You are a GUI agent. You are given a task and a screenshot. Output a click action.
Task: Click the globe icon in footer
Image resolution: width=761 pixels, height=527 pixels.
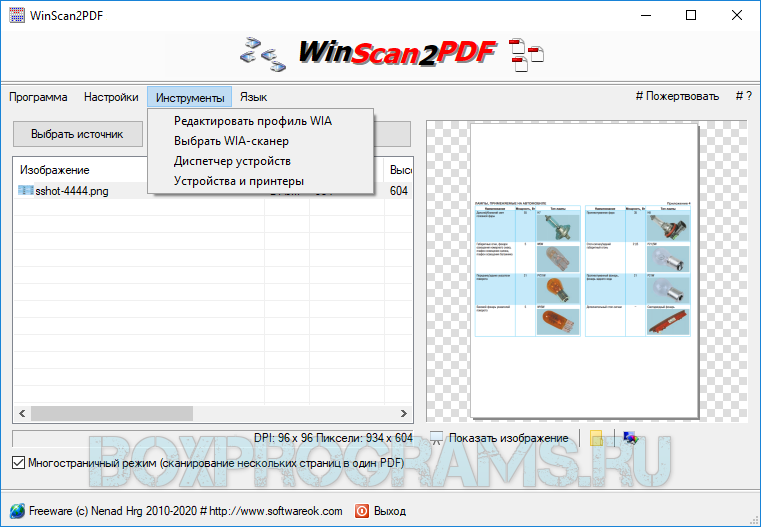pos(17,511)
